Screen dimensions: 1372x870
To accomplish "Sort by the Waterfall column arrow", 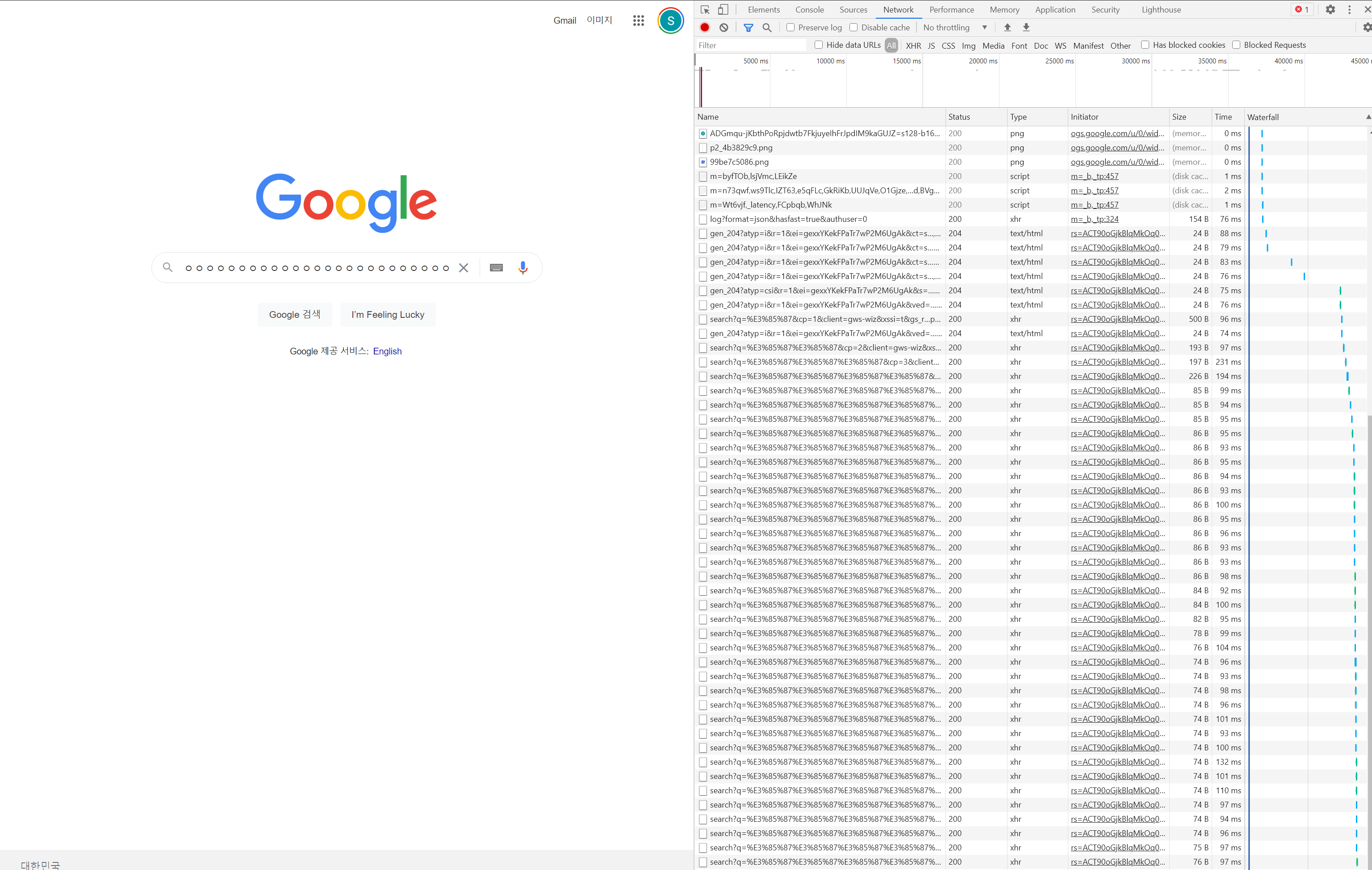I will click(1368, 117).
